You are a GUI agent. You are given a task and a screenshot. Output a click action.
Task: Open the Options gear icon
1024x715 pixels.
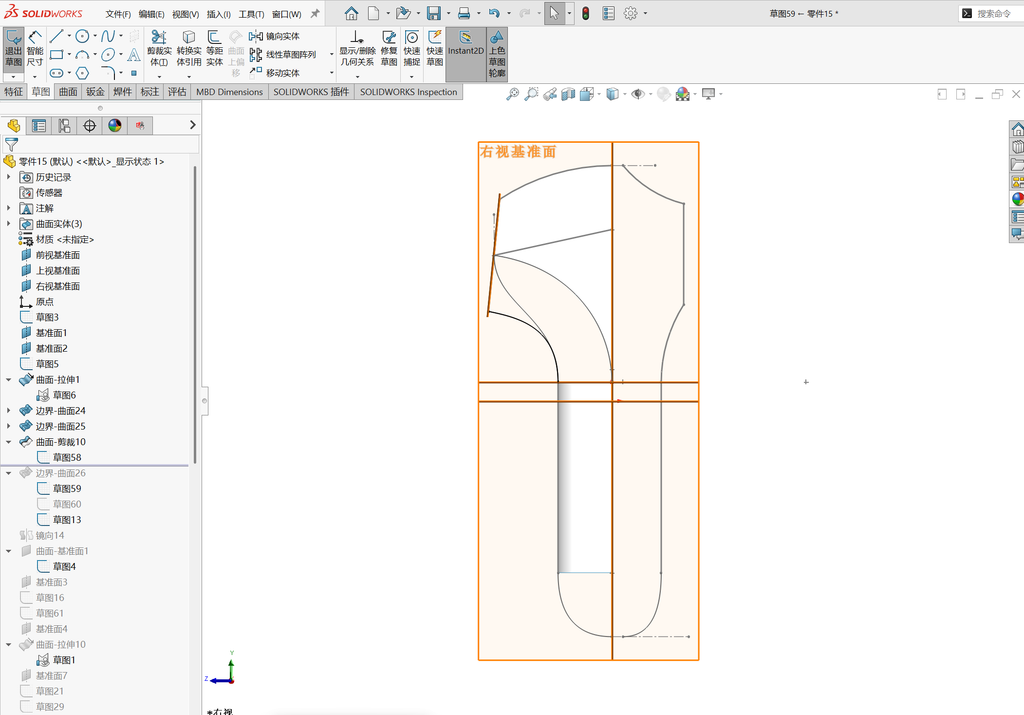(630, 13)
